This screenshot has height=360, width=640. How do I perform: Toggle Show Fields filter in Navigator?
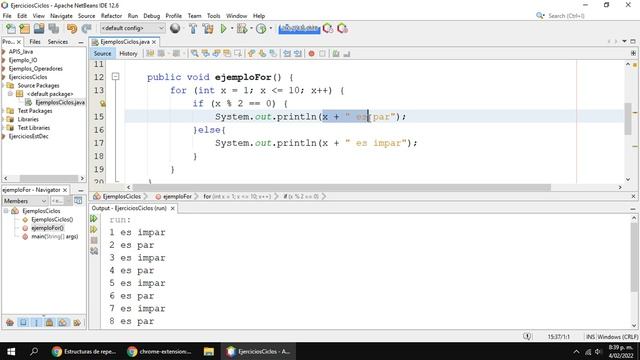(23, 322)
